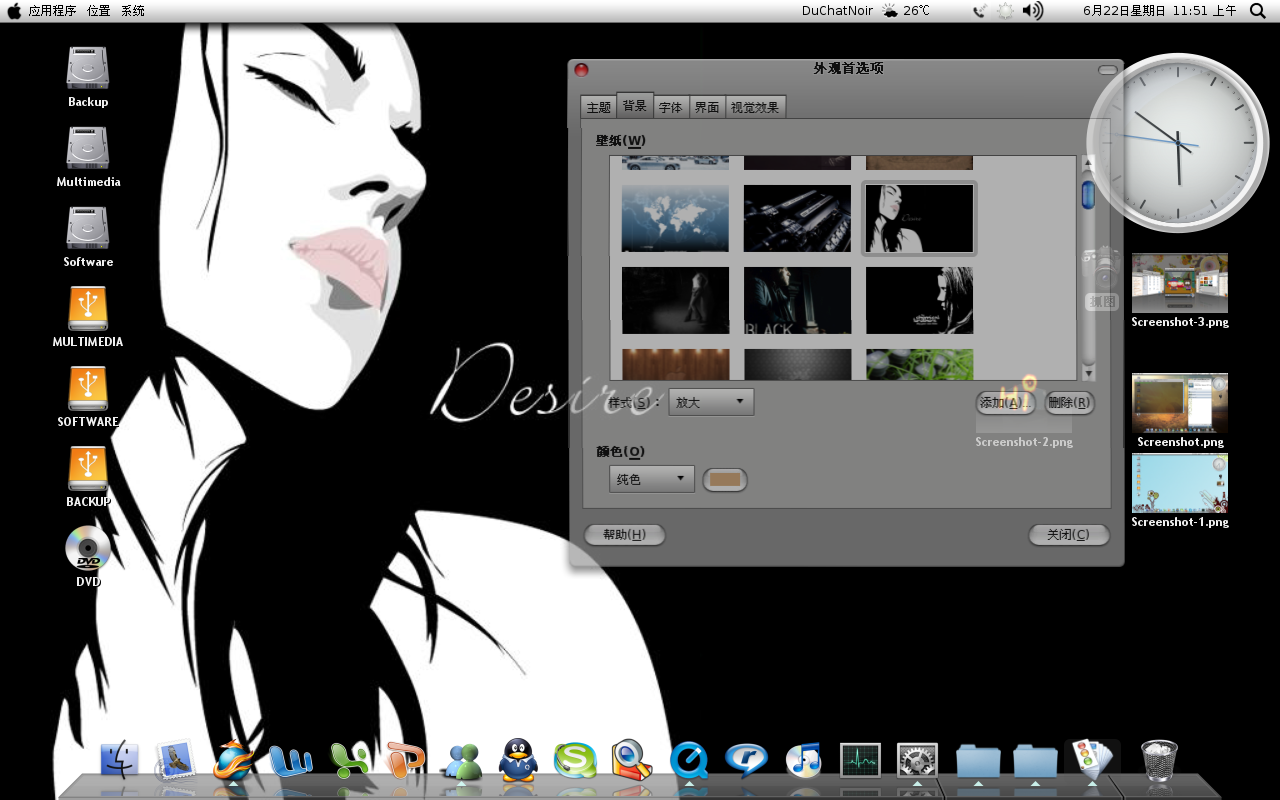Launch the blue W word processor icon
1280x800 pixels.
tap(291, 760)
